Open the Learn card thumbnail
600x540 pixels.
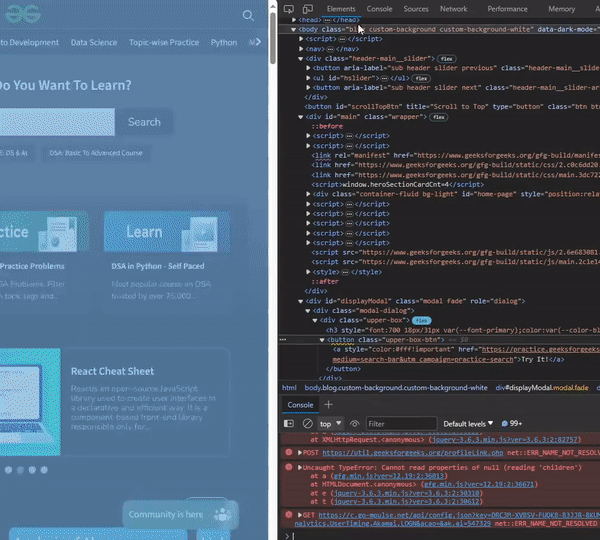tap(167, 232)
